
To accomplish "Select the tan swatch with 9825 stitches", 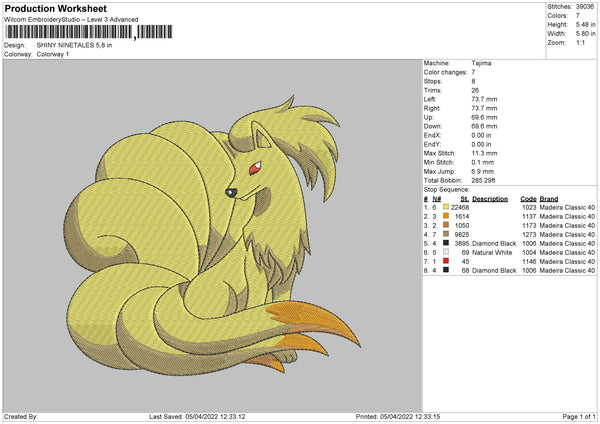I will pos(445,233).
